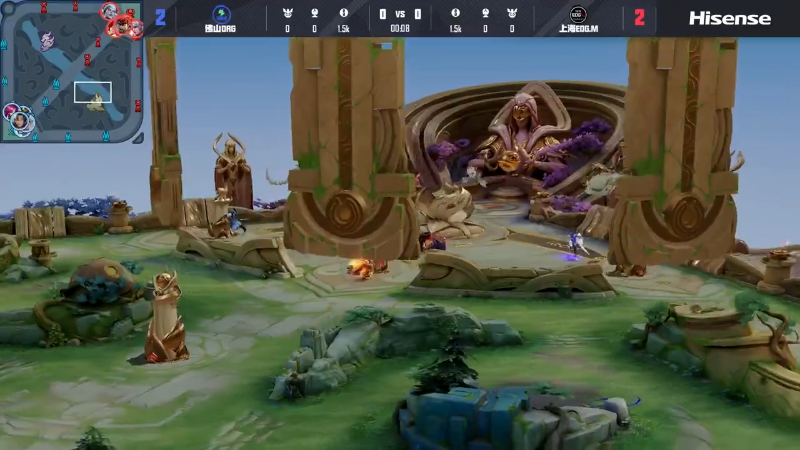Click the red tower beside the red base on the minimap's top edge
Viewport: 800px width, 450px height.
click(x=75, y=6)
